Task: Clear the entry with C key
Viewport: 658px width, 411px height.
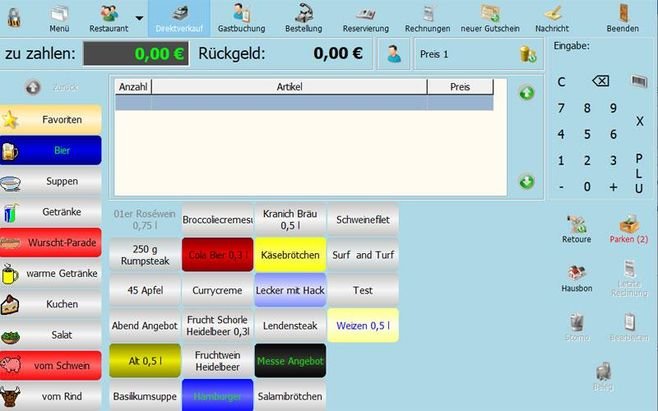Action: 561,82
